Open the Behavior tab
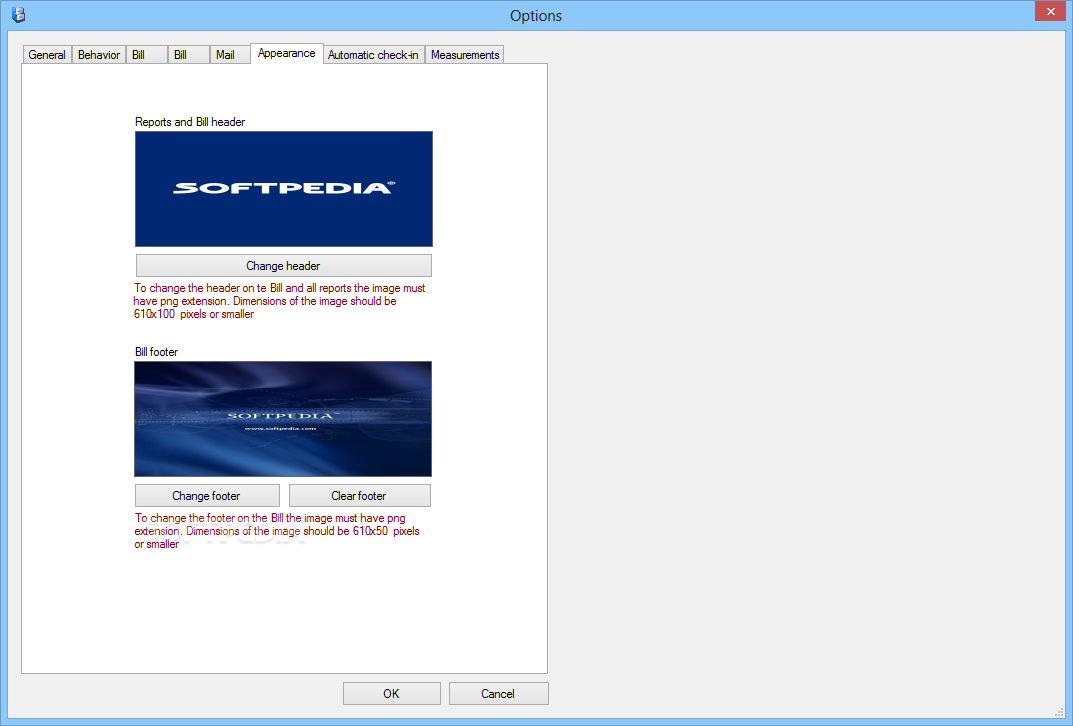The height and width of the screenshot is (726, 1073). [99, 55]
